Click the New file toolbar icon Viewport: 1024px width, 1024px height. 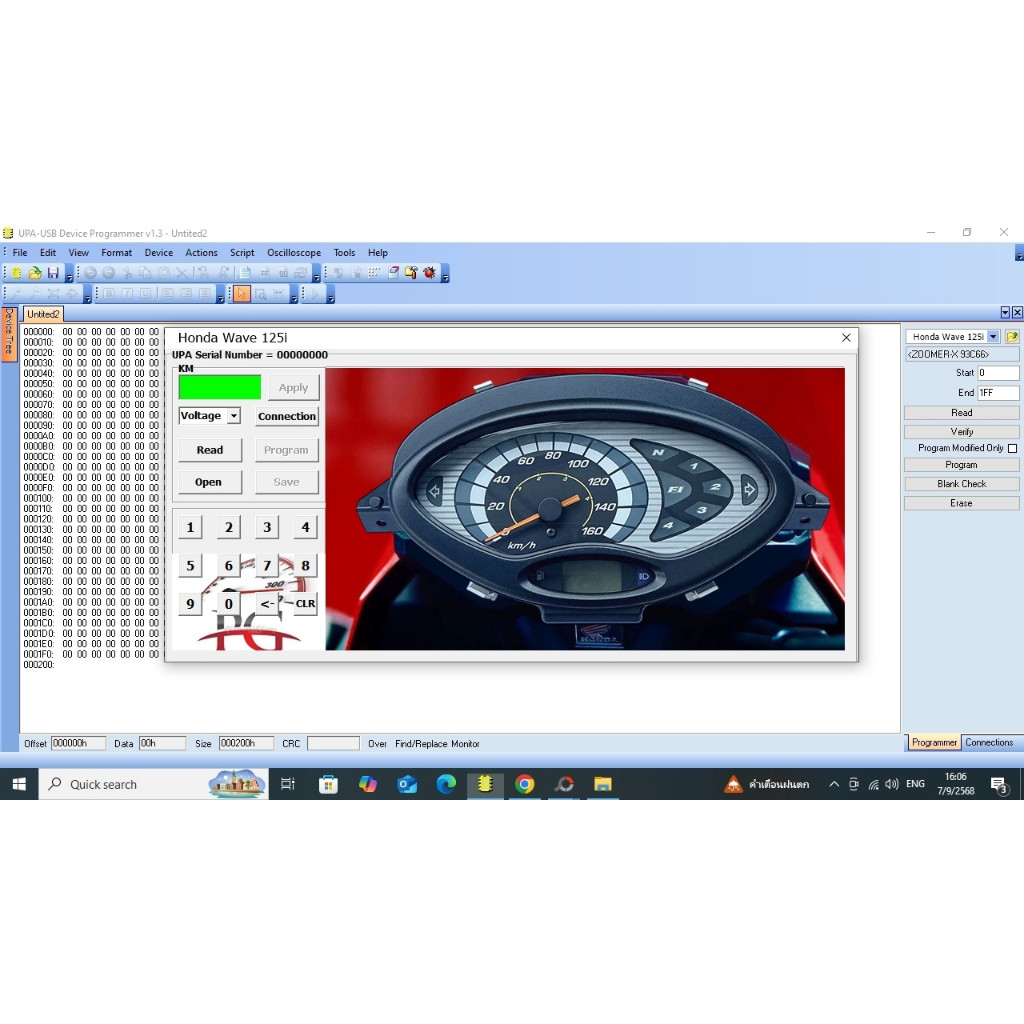16,273
